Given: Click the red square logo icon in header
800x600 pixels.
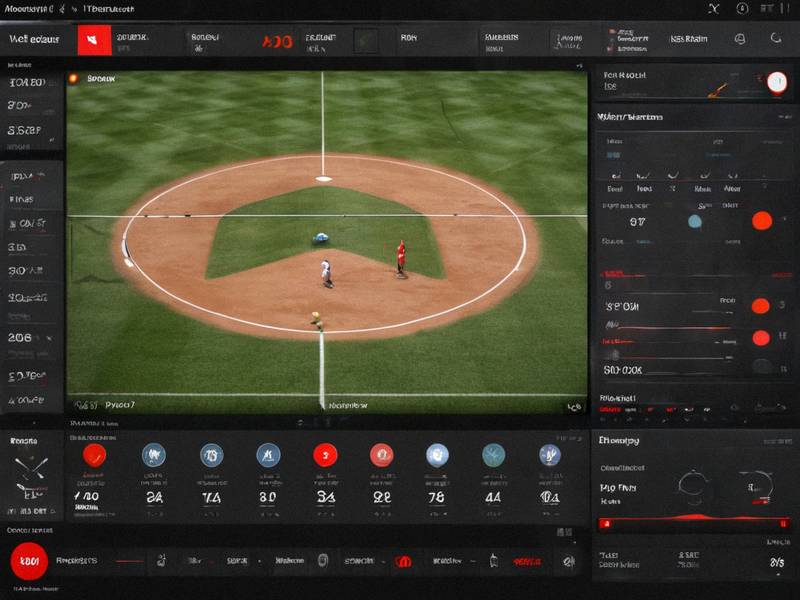Looking at the screenshot, I should (94, 39).
